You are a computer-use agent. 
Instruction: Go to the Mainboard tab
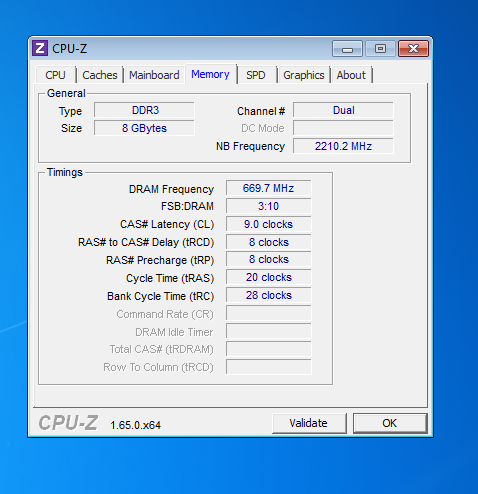154,75
